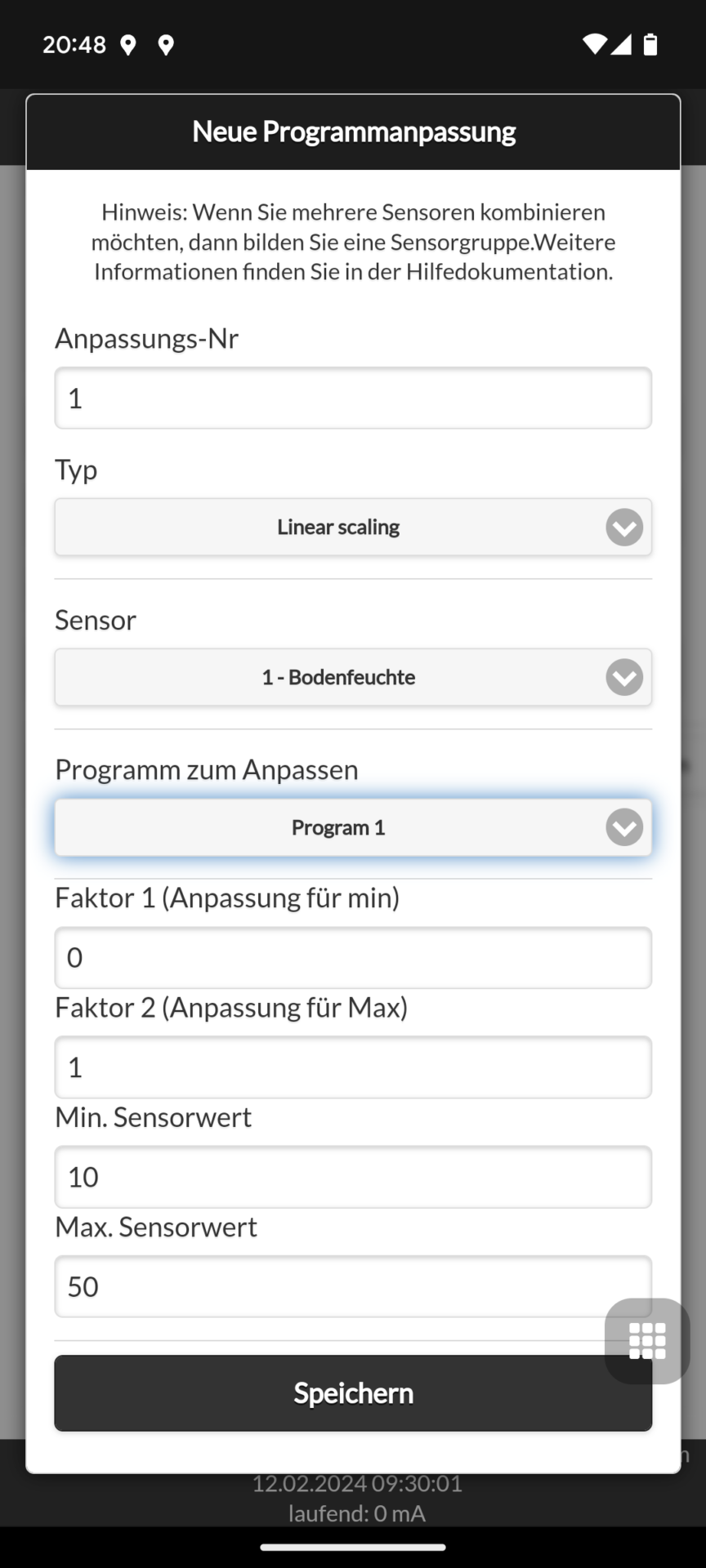Edit the Max. Sensorwert field
The width and height of the screenshot is (706, 1568).
click(353, 1286)
